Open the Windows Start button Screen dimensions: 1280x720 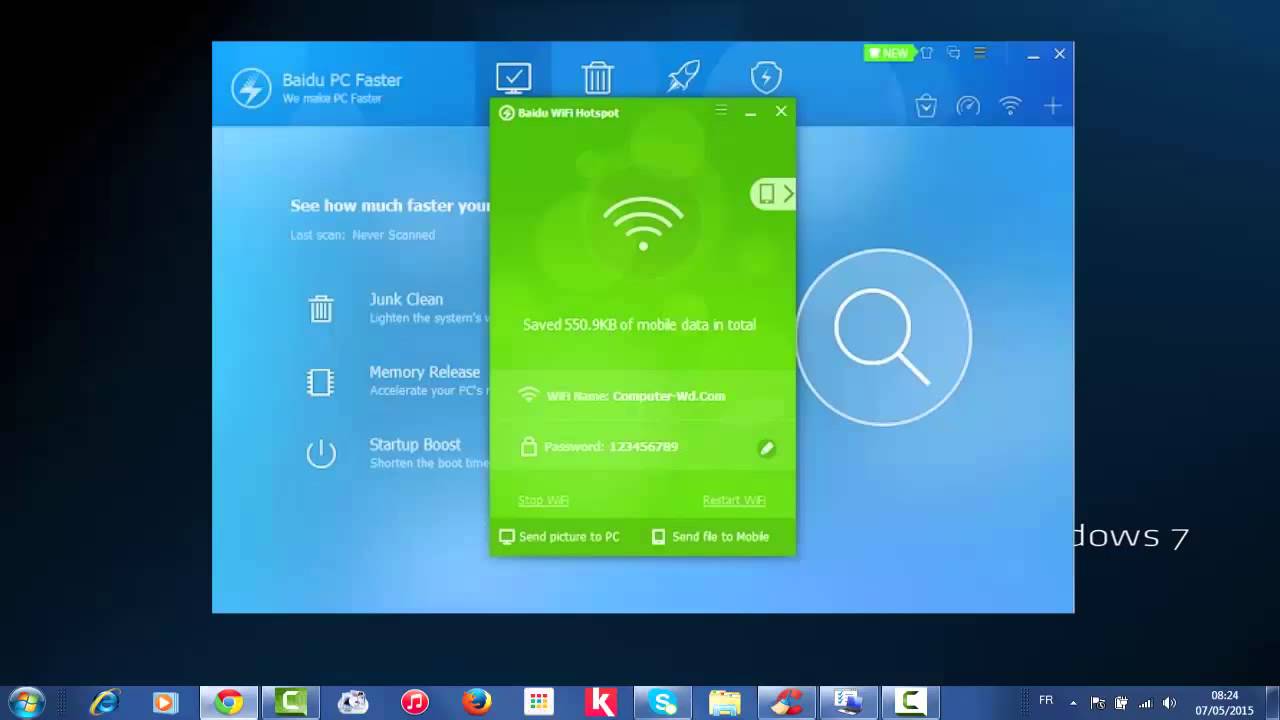point(25,702)
